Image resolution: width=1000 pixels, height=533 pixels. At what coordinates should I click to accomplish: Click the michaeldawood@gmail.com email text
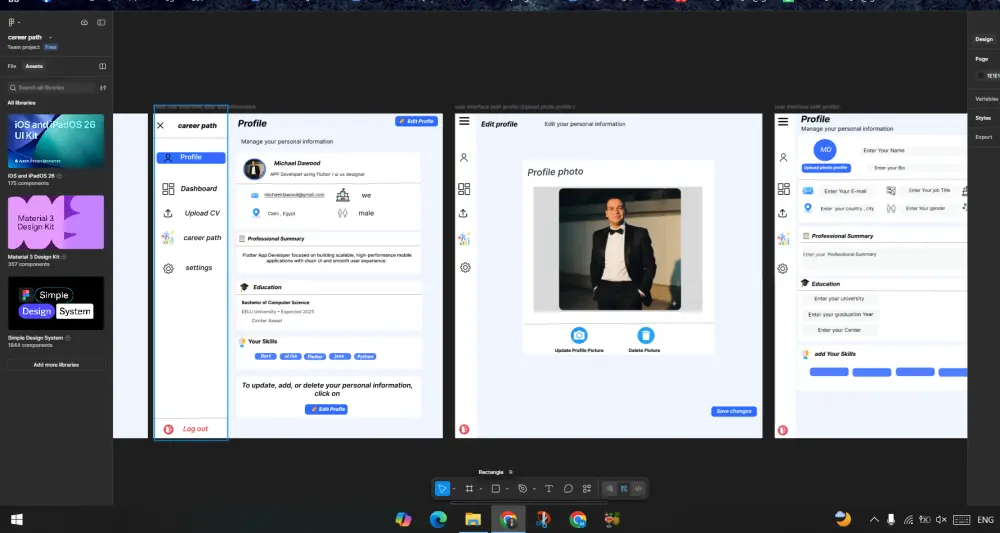click(294, 195)
